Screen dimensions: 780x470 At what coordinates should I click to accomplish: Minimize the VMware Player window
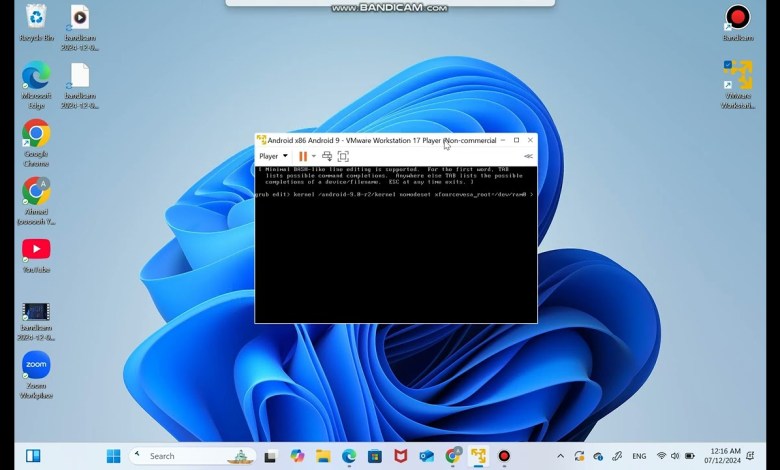[503, 140]
